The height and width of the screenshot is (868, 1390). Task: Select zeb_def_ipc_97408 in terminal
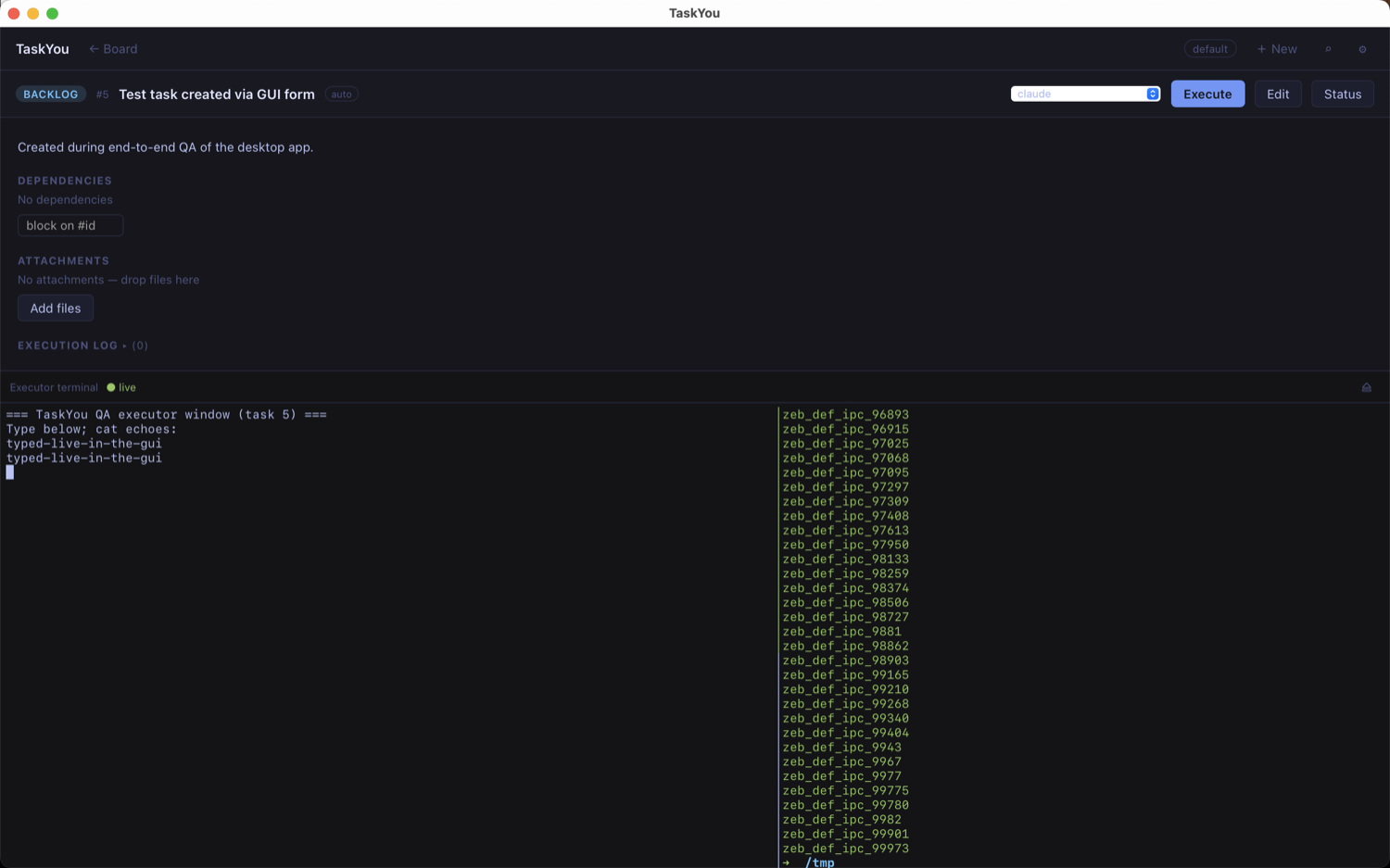[x=845, y=516]
